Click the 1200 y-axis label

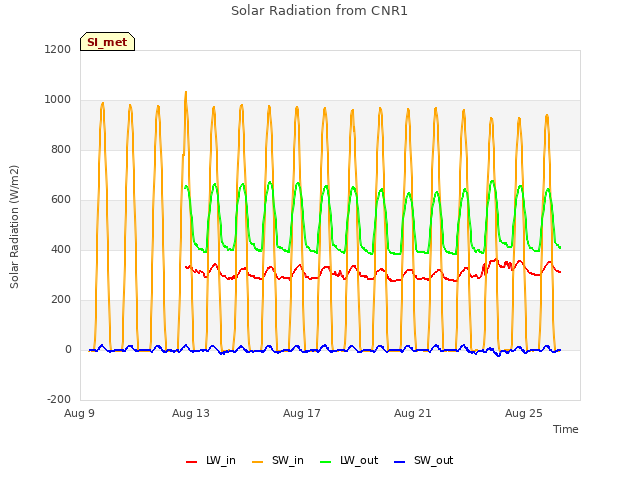pos(58,49)
